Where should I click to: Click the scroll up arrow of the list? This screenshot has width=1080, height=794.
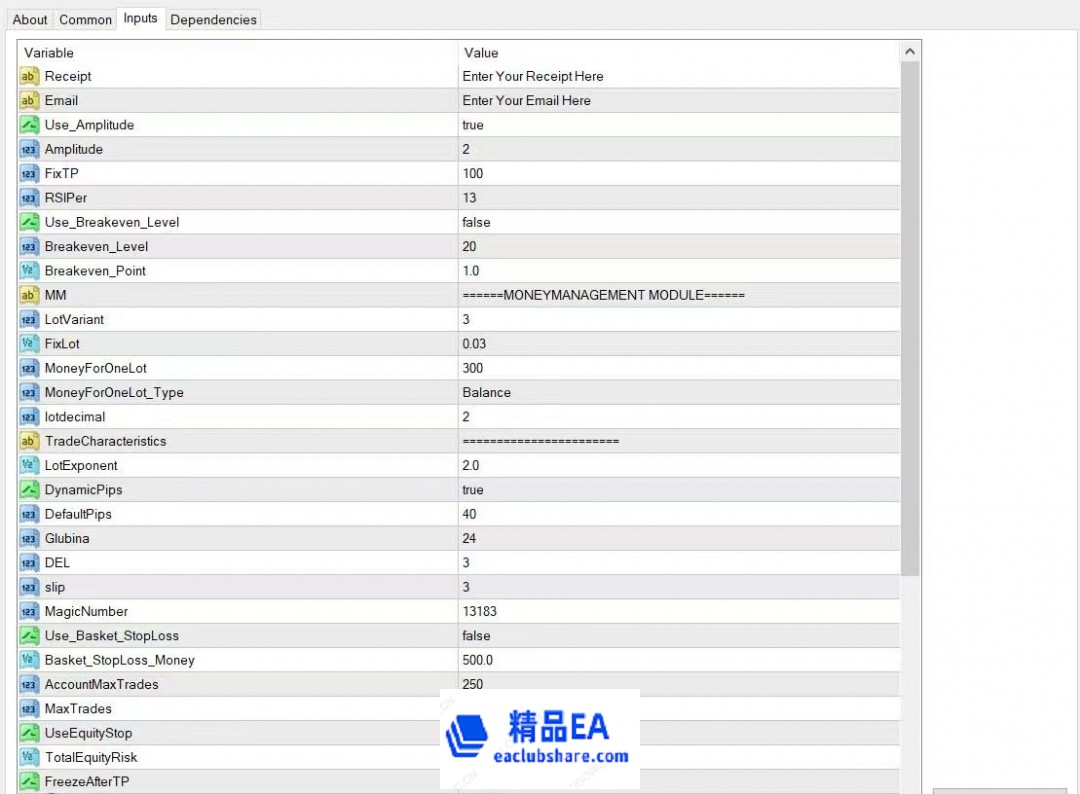(910, 51)
